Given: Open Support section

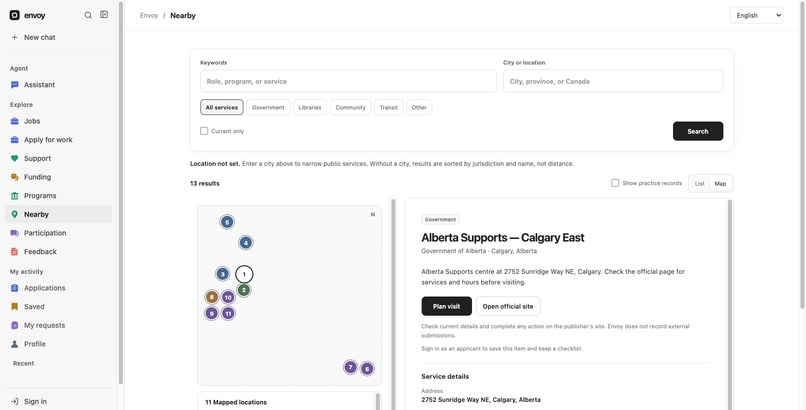Looking at the screenshot, I should pos(59,158).
